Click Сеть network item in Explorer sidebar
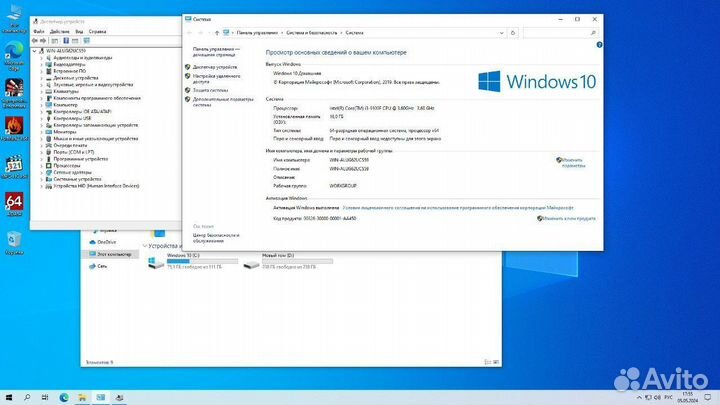Image resolution: width=720 pixels, height=405 pixels. tap(98, 266)
